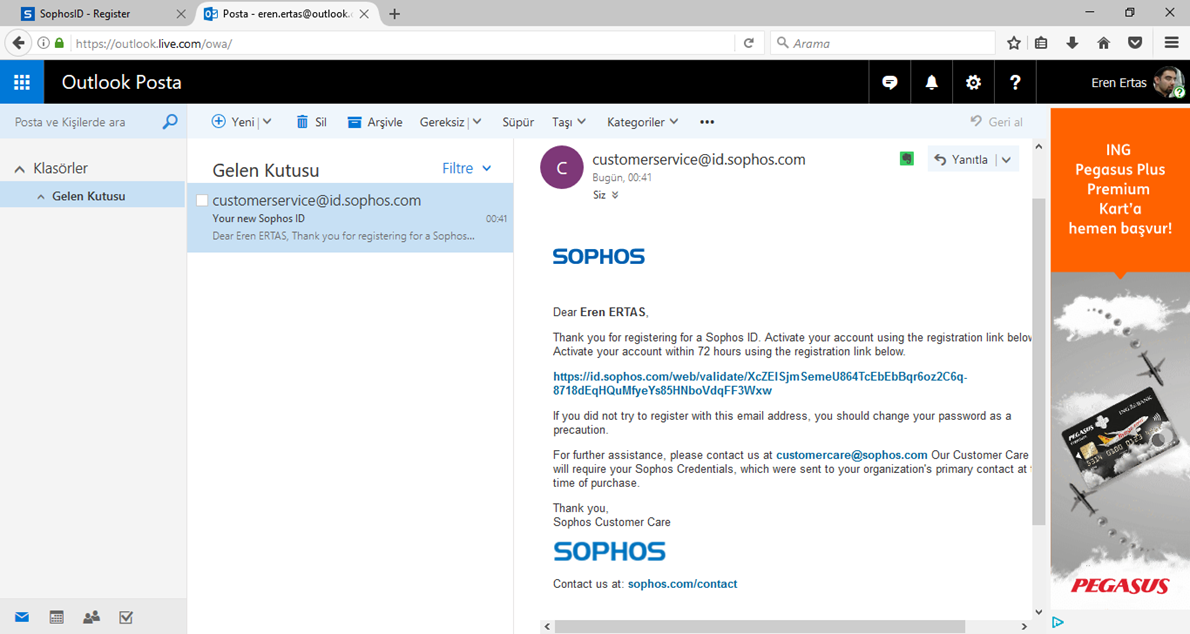Bookmark this page star icon
Screen dimensions: 1190x634
tap(1013, 43)
